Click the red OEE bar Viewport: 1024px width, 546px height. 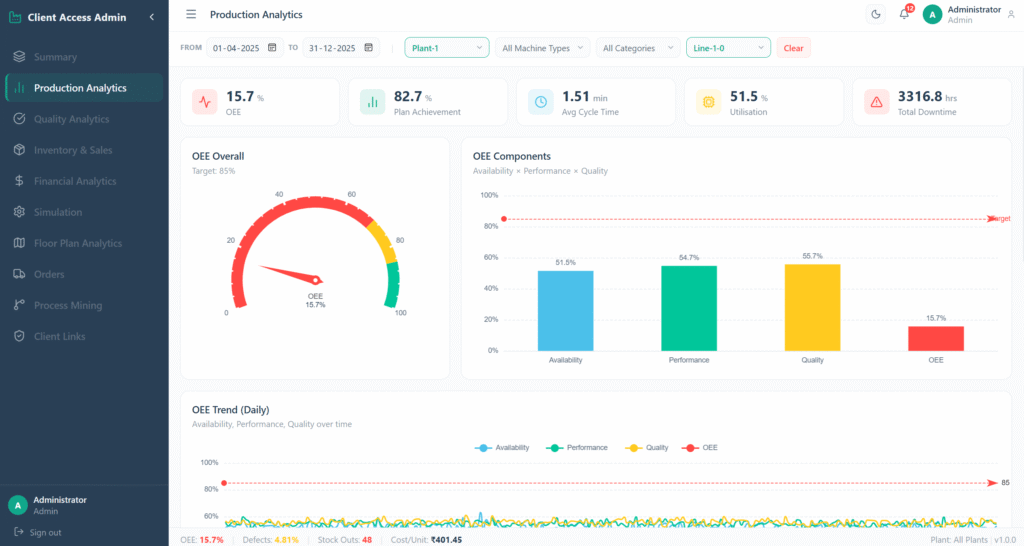(936, 338)
